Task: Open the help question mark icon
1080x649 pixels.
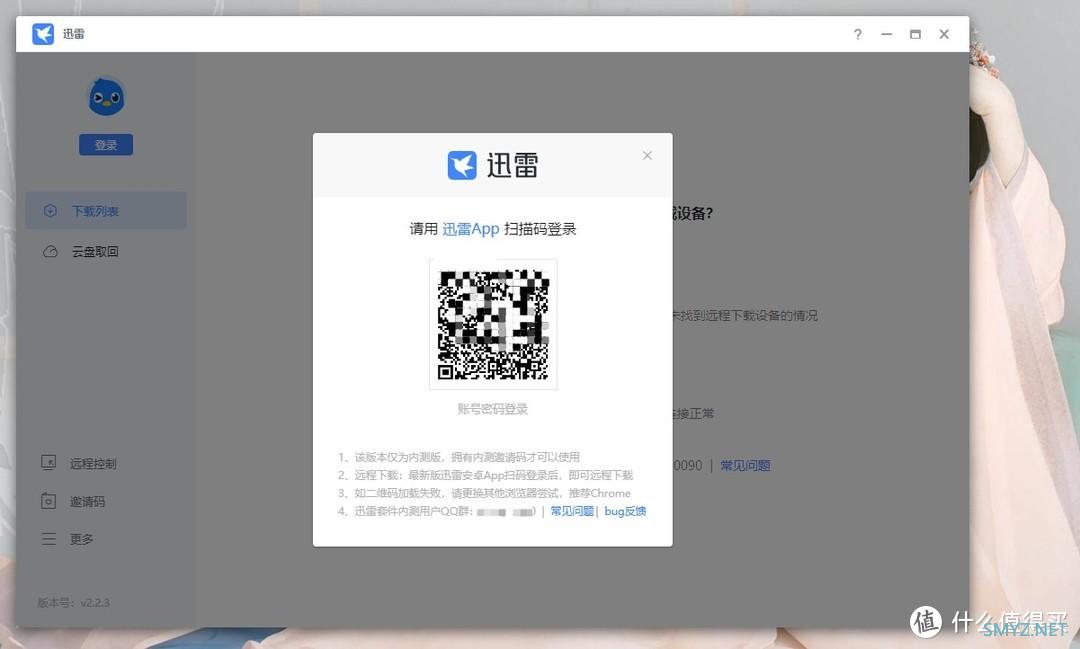Action: coord(858,34)
